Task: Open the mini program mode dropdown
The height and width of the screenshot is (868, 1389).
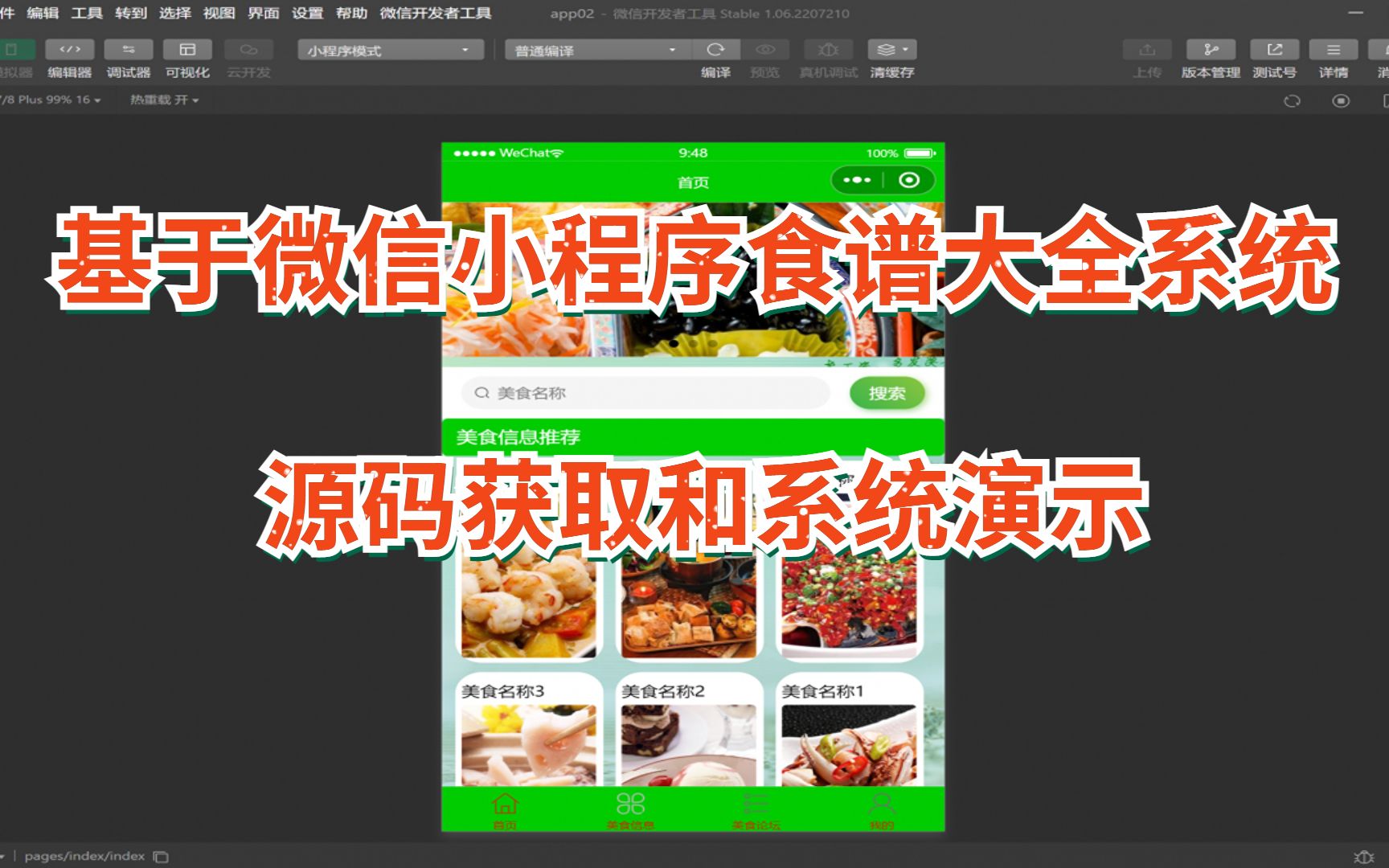Action: pyautogui.click(x=391, y=51)
